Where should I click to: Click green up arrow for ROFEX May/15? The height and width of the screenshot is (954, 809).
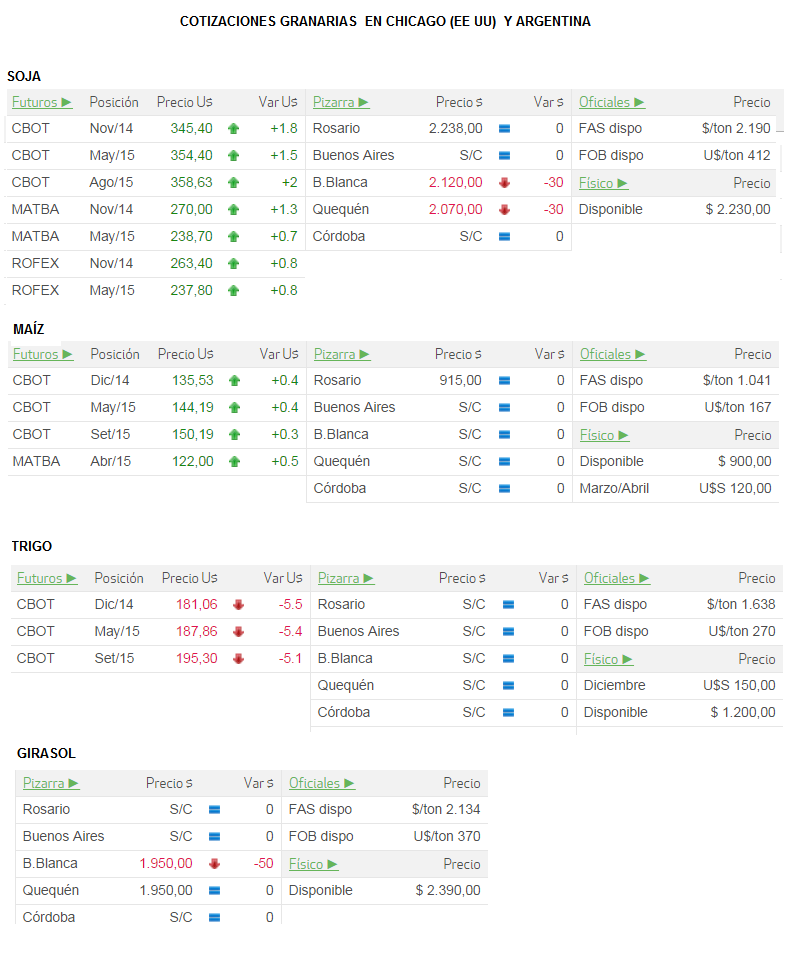[x=234, y=291]
